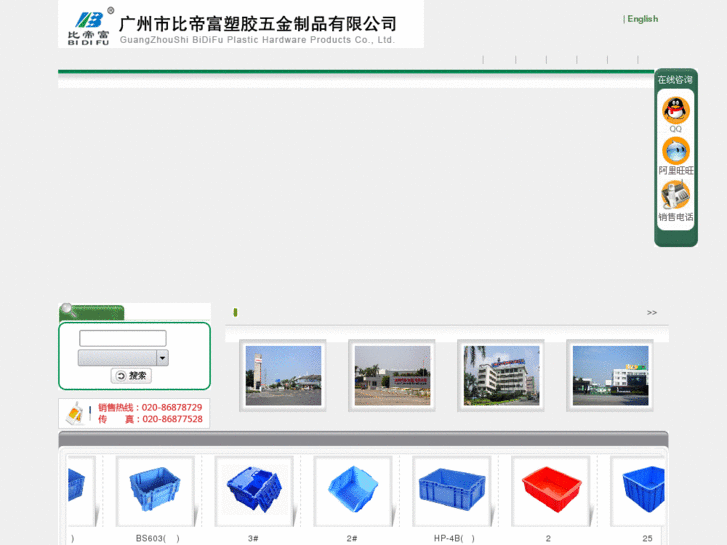Click the 销售电话 telephone icon

676,195
